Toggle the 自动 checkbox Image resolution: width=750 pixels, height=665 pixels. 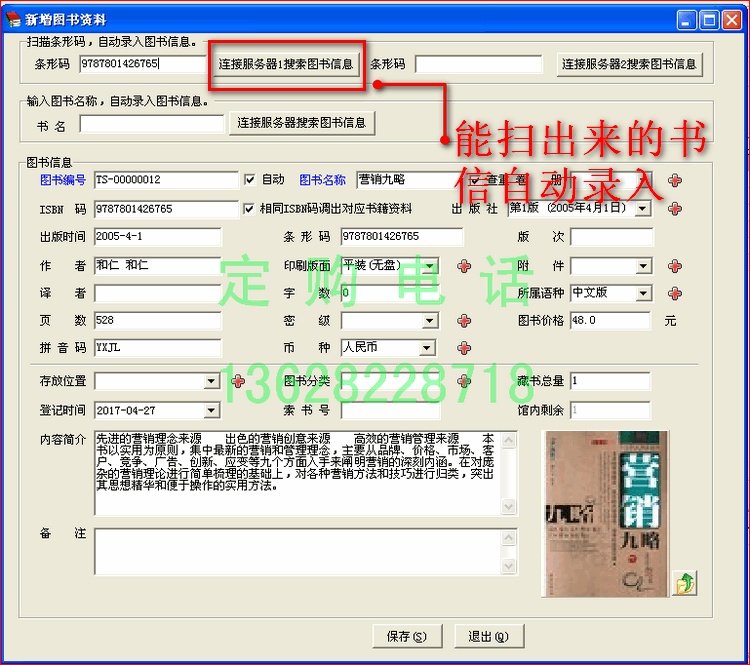249,180
